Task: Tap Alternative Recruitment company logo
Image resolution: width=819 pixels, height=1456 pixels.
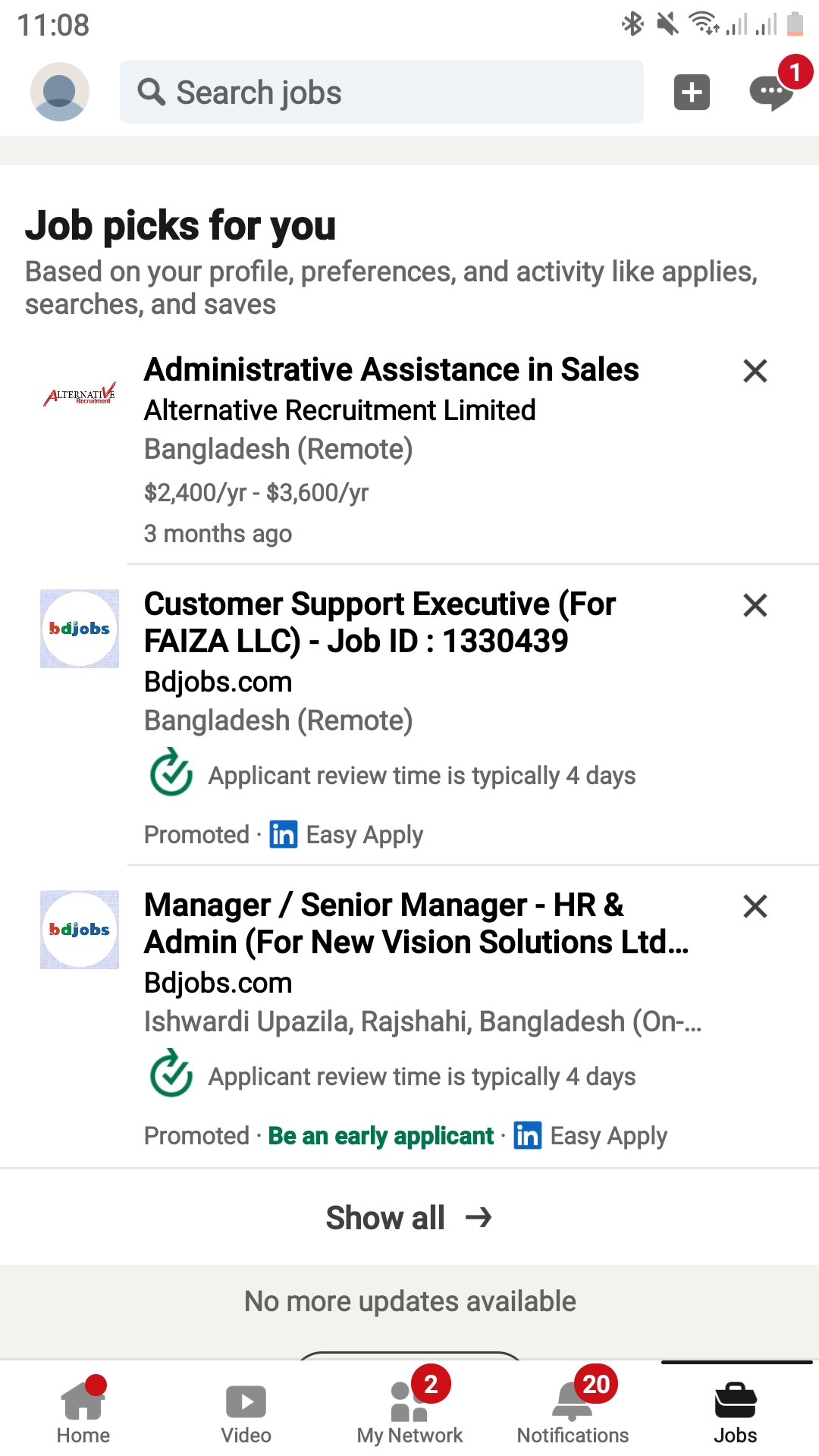Action: 80,394
